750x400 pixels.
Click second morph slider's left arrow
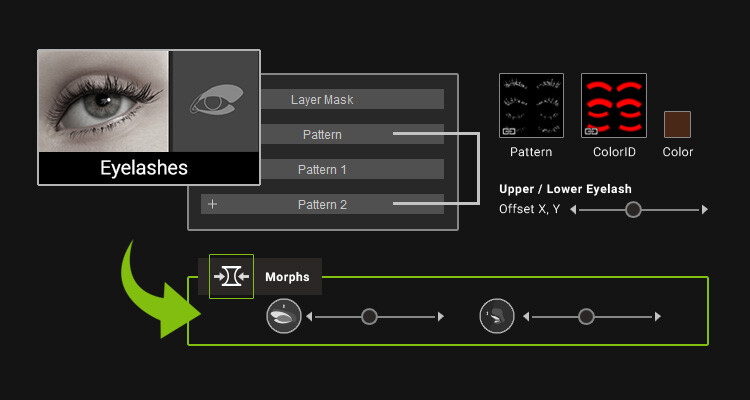click(x=526, y=316)
